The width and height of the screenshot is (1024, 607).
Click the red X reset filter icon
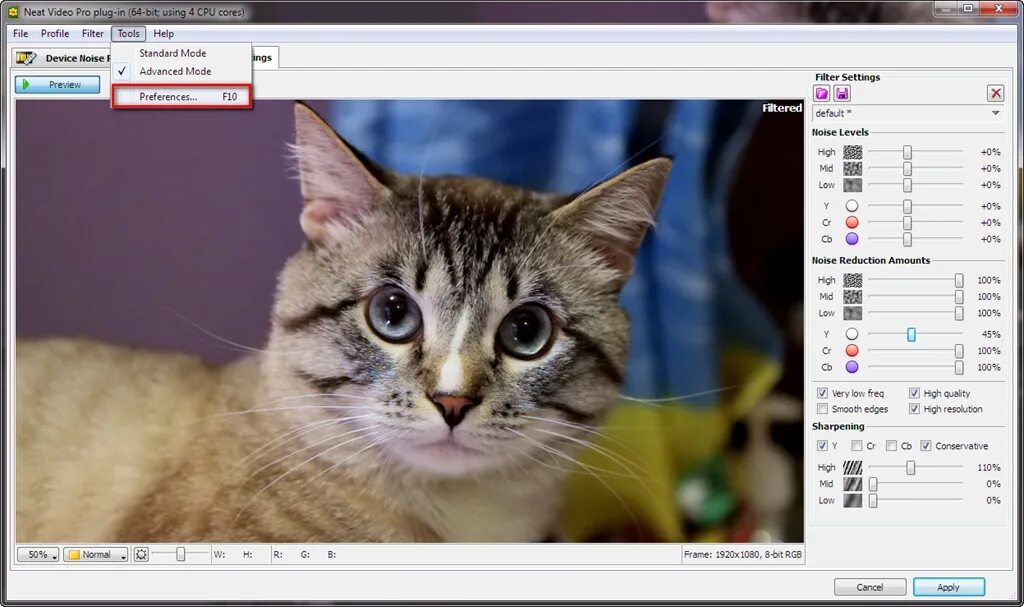coord(995,93)
